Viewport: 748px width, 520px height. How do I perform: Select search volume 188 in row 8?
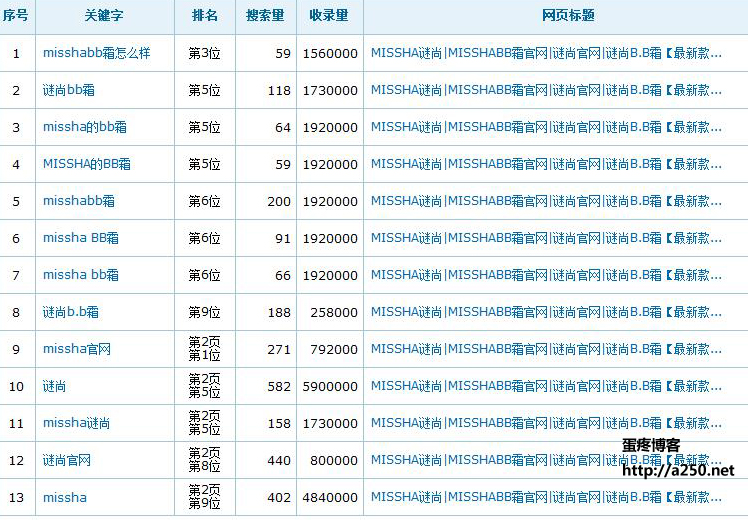click(x=279, y=312)
